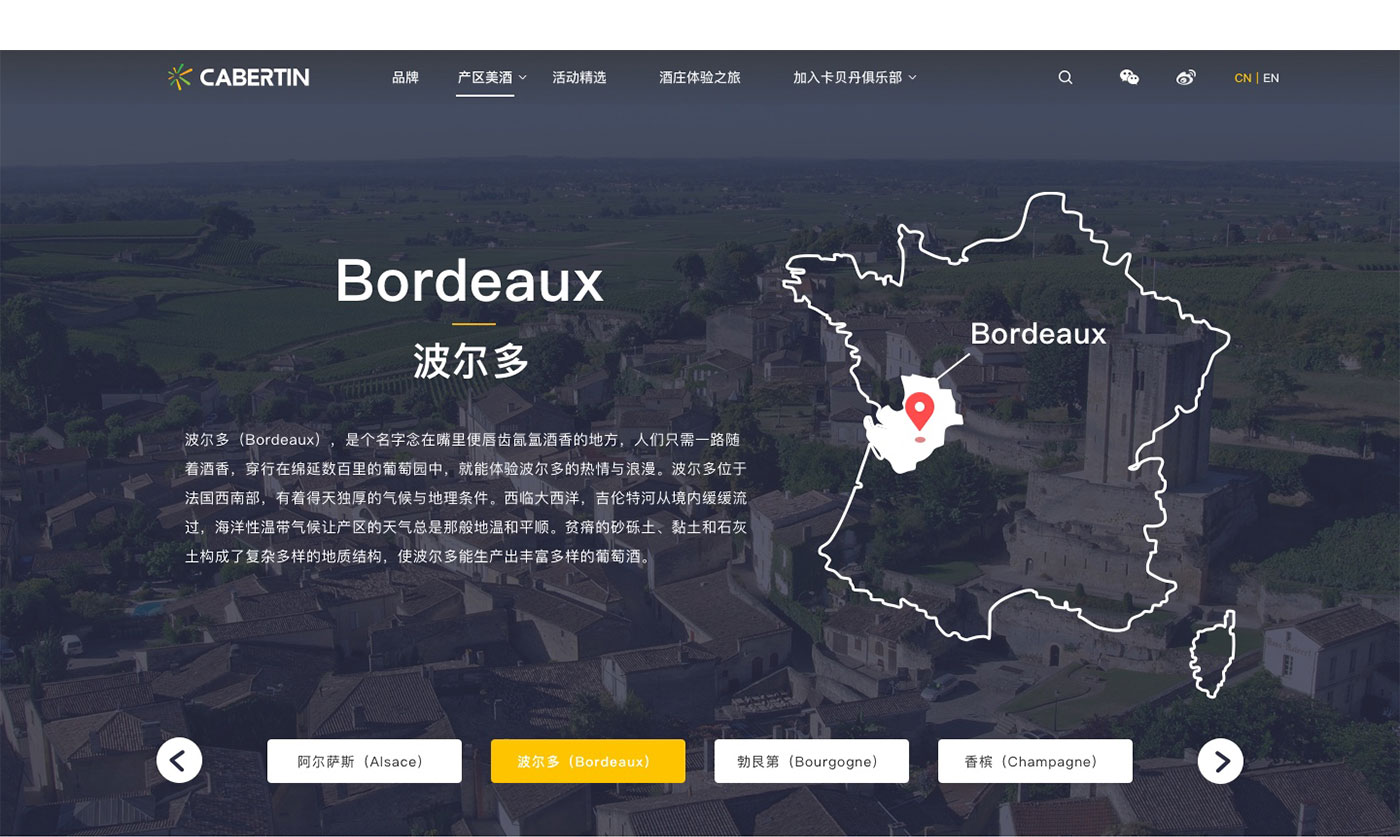Select the 香槟 (Champagne) region button

[1034, 761]
